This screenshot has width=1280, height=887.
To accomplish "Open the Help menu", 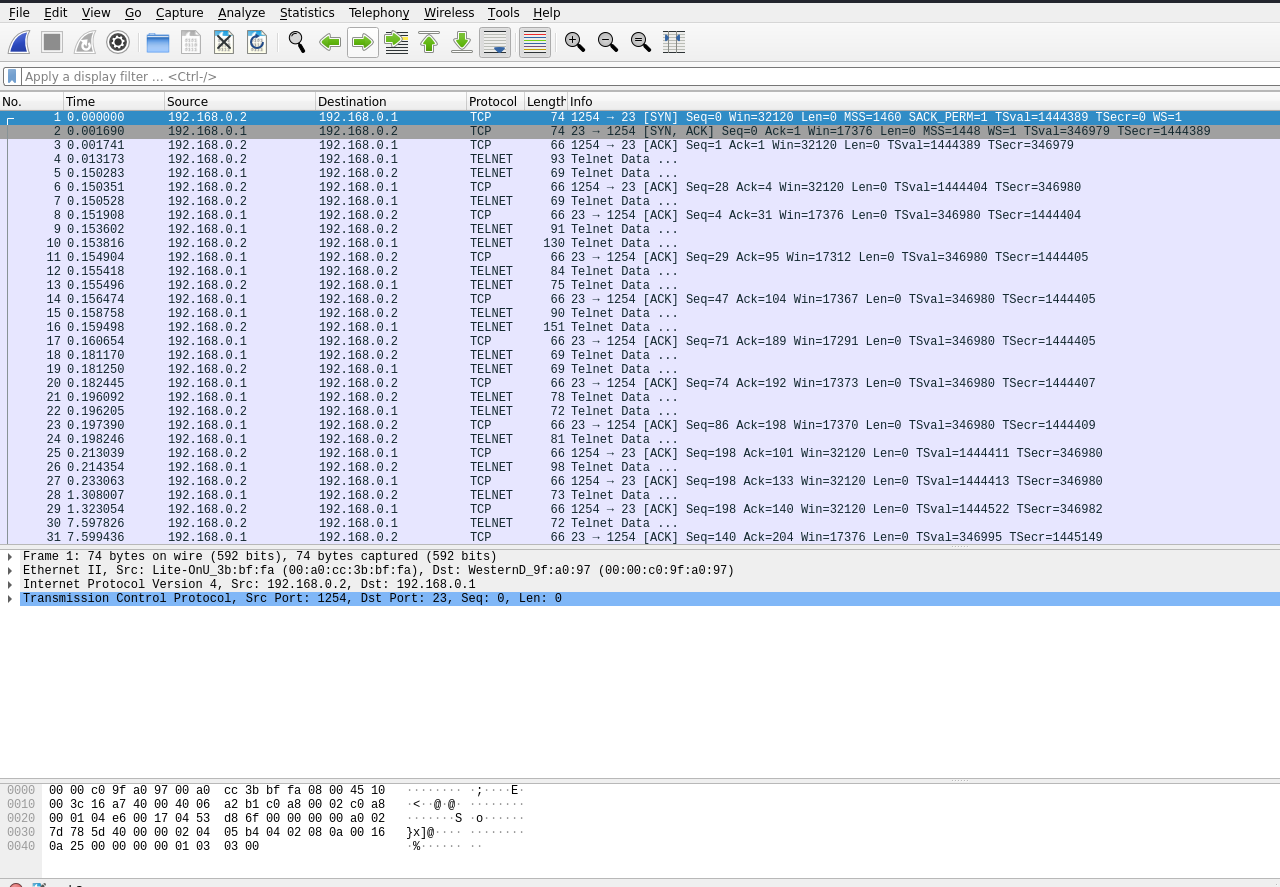I will [x=547, y=12].
